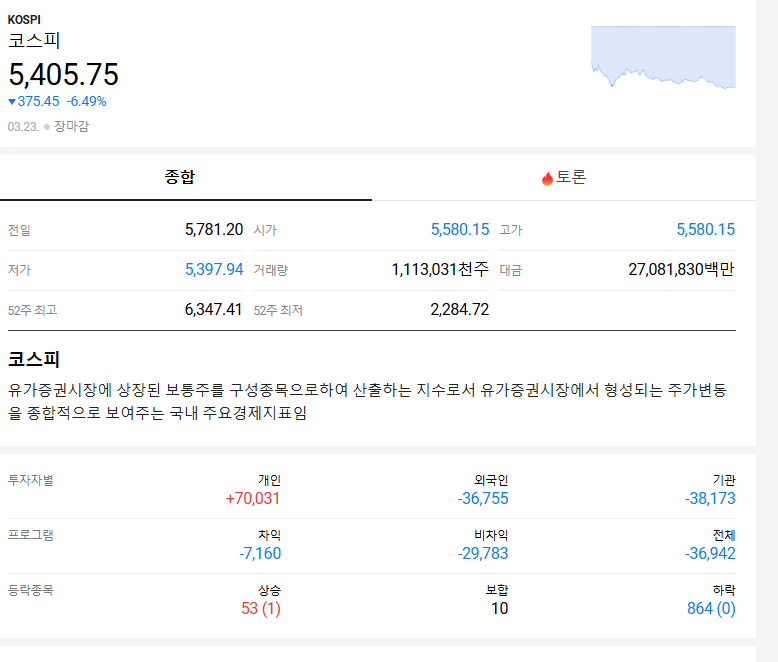
Task: Click the KOSPI ticker label at top
Action: 24,20
